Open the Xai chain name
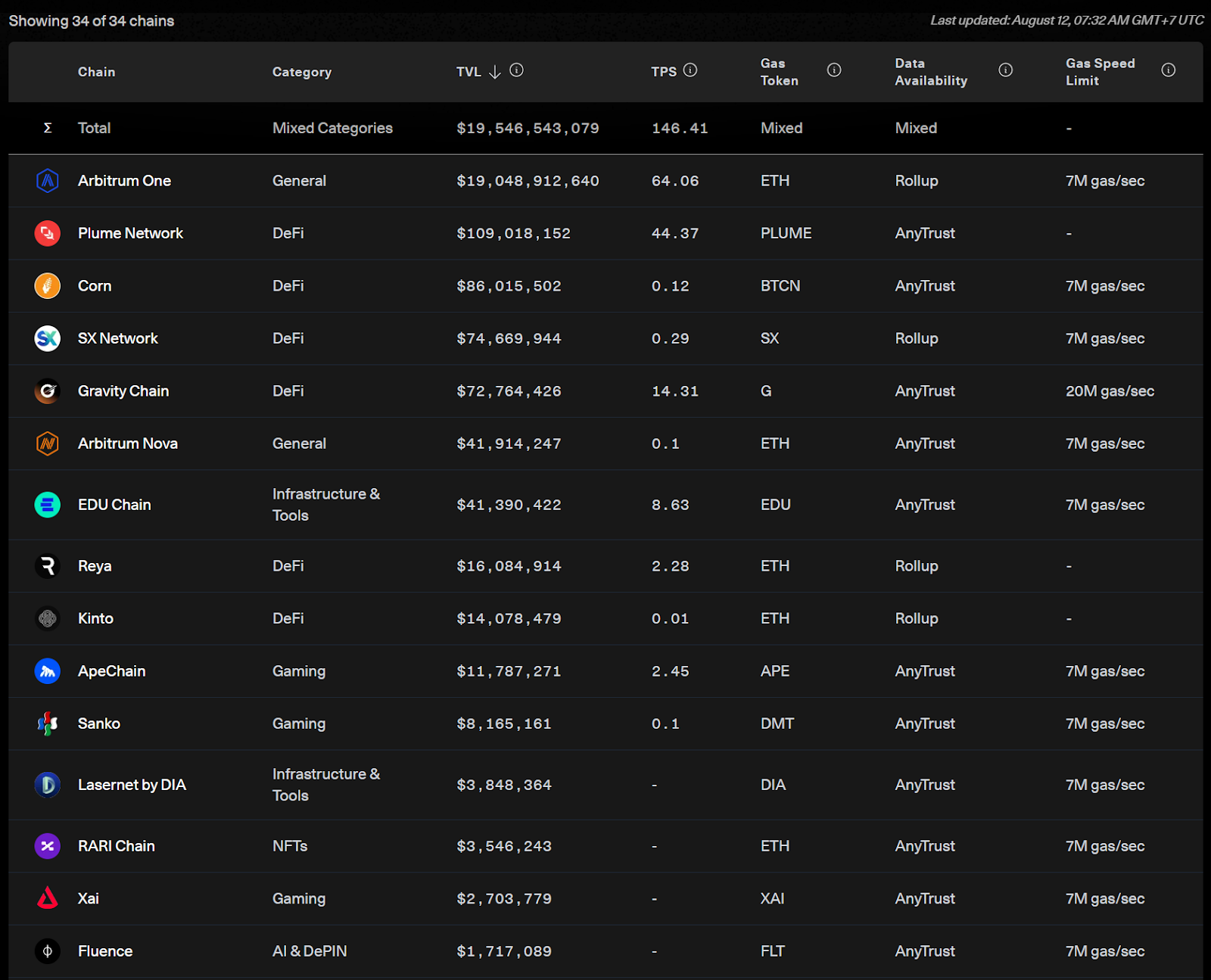The height and width of the screenshot is (980, 1211). (89, 898)
